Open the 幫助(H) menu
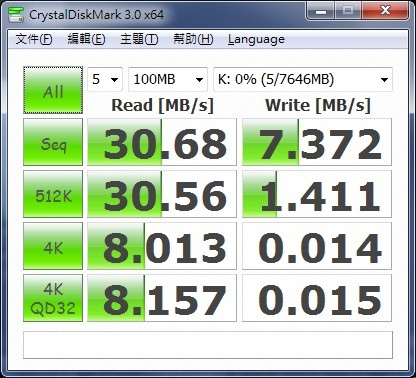 point(193,39)
